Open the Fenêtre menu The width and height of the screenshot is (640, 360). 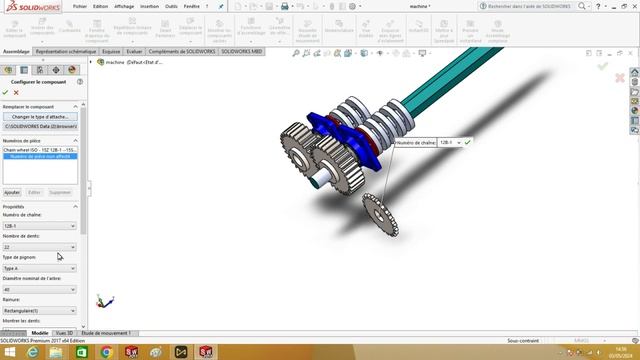[191, 6]
